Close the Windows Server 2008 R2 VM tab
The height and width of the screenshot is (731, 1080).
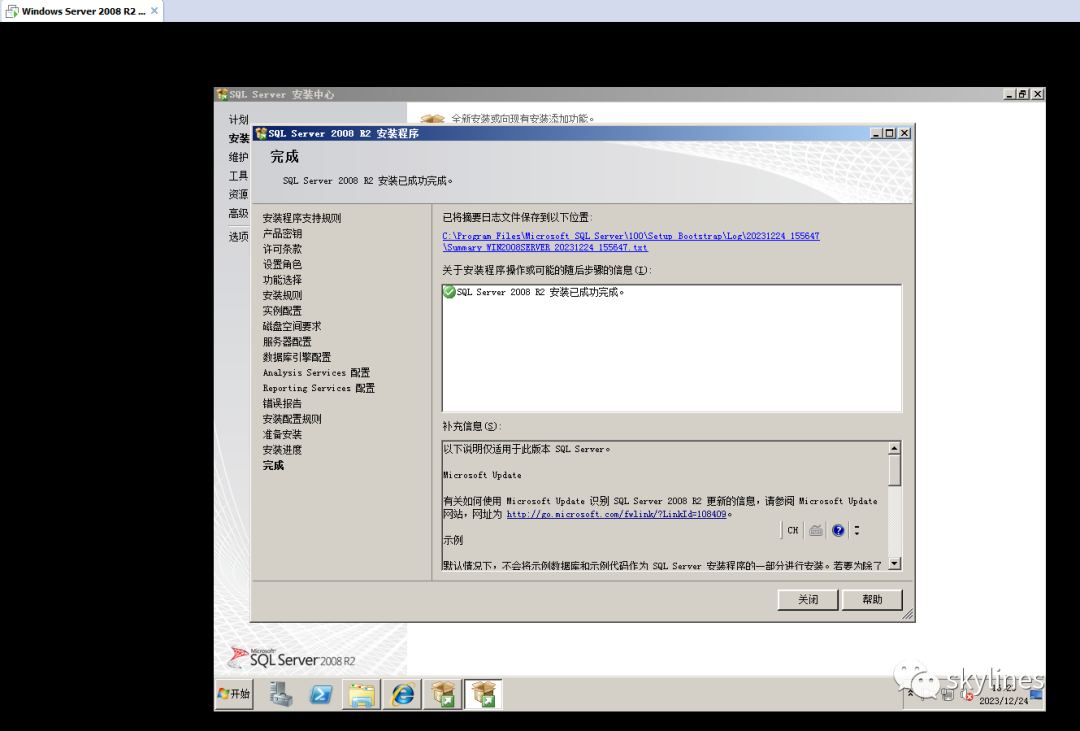pos(154,11)
